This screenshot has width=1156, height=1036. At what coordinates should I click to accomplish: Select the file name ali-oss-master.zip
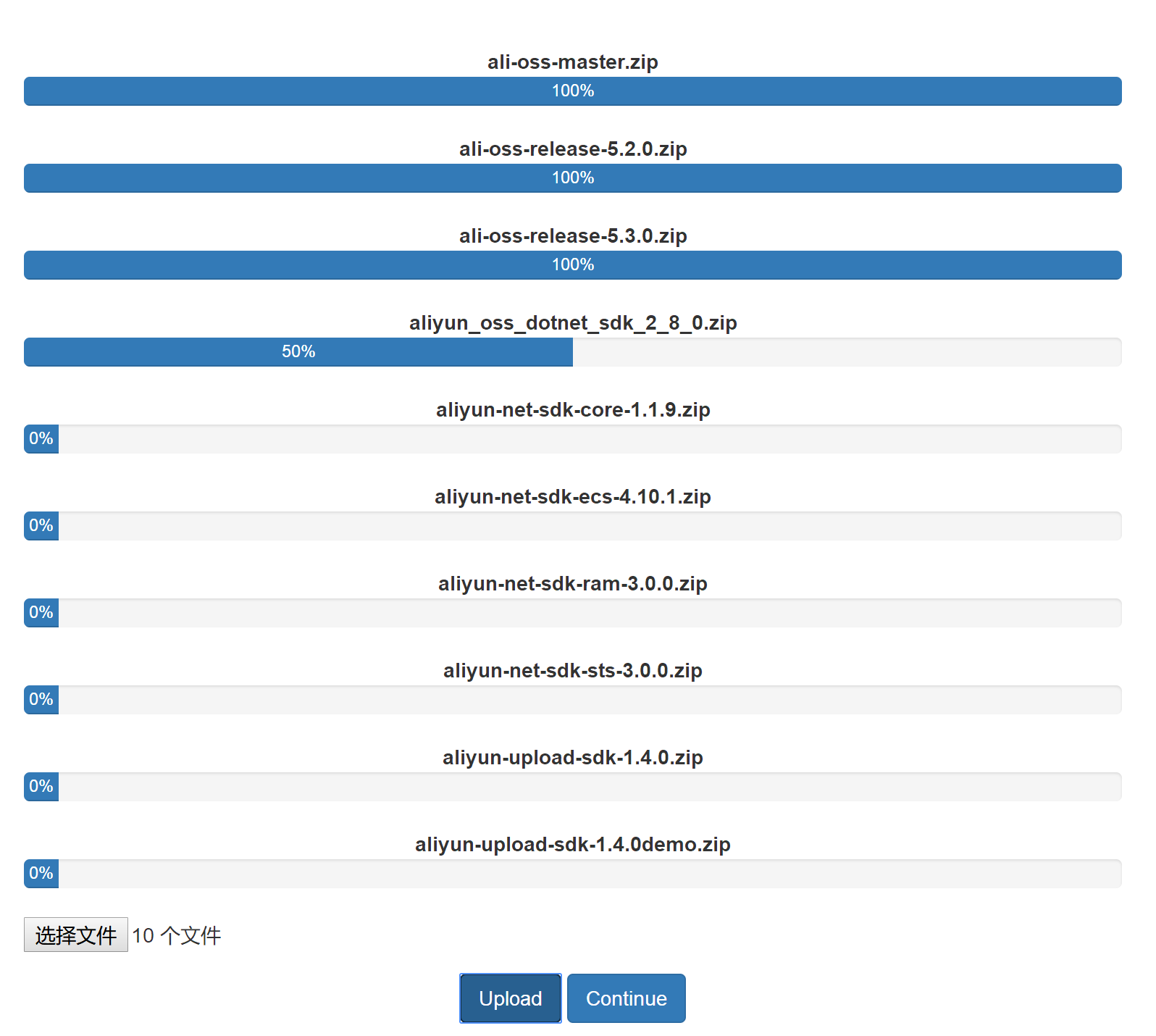(573, 62)
